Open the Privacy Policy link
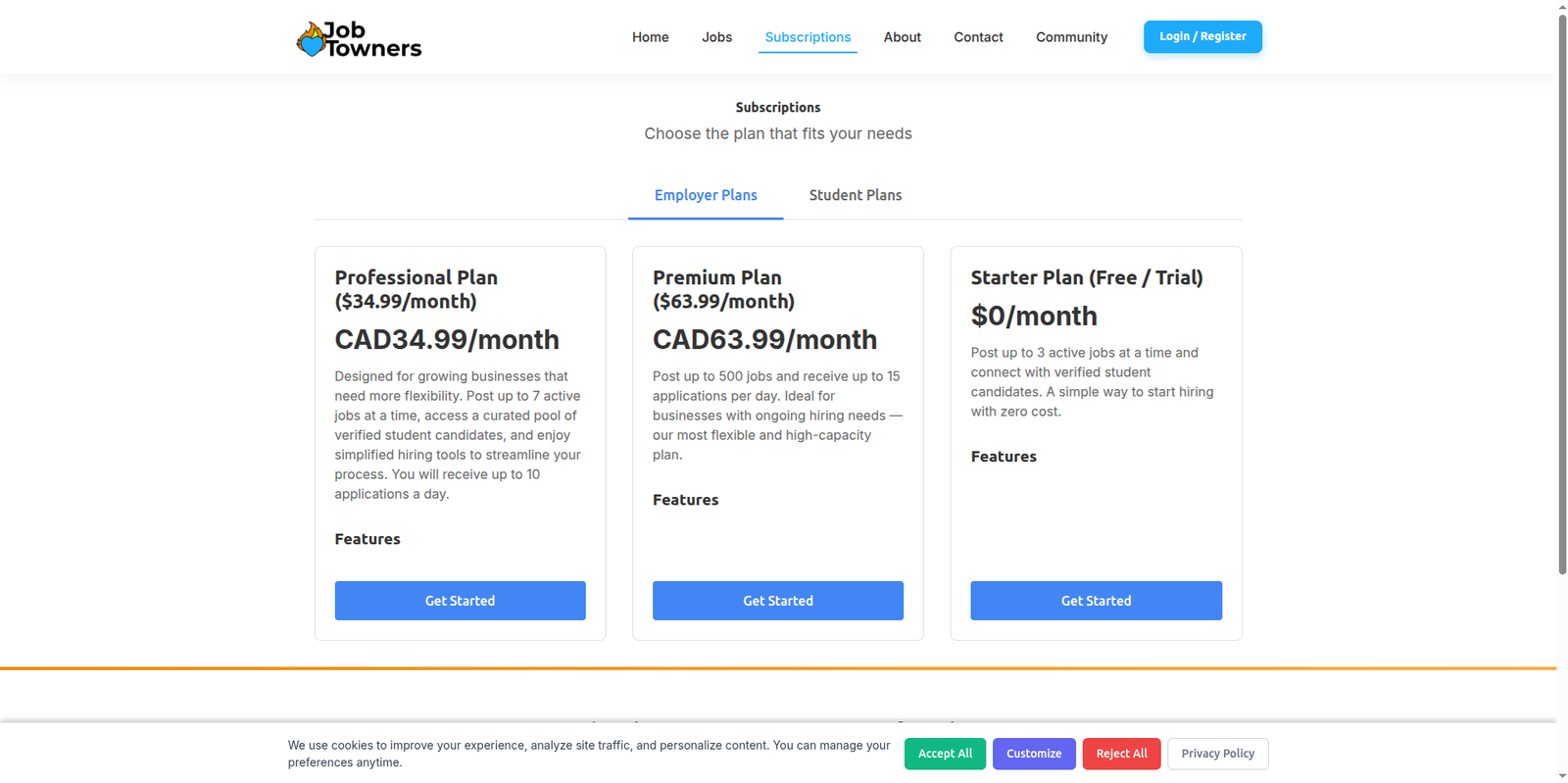The image size is (1568, 783). pos(1217,754)
